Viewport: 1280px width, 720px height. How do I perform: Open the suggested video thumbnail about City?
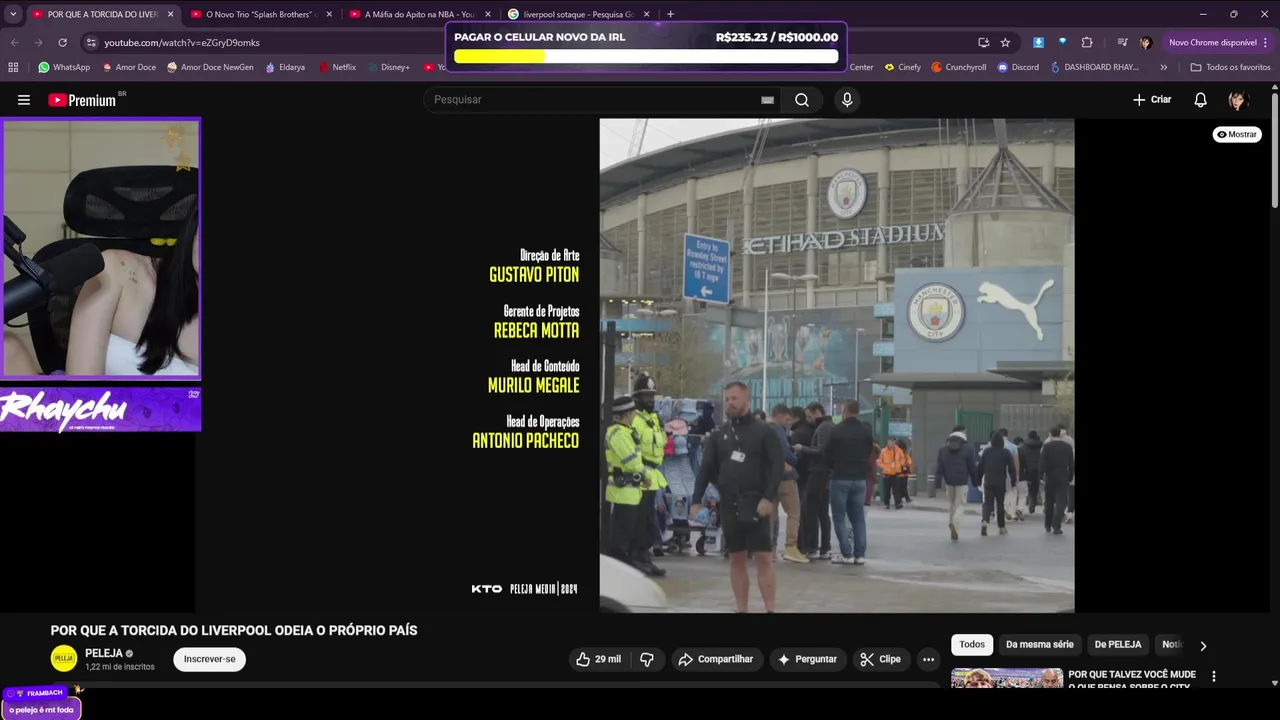coord(1006,678)
